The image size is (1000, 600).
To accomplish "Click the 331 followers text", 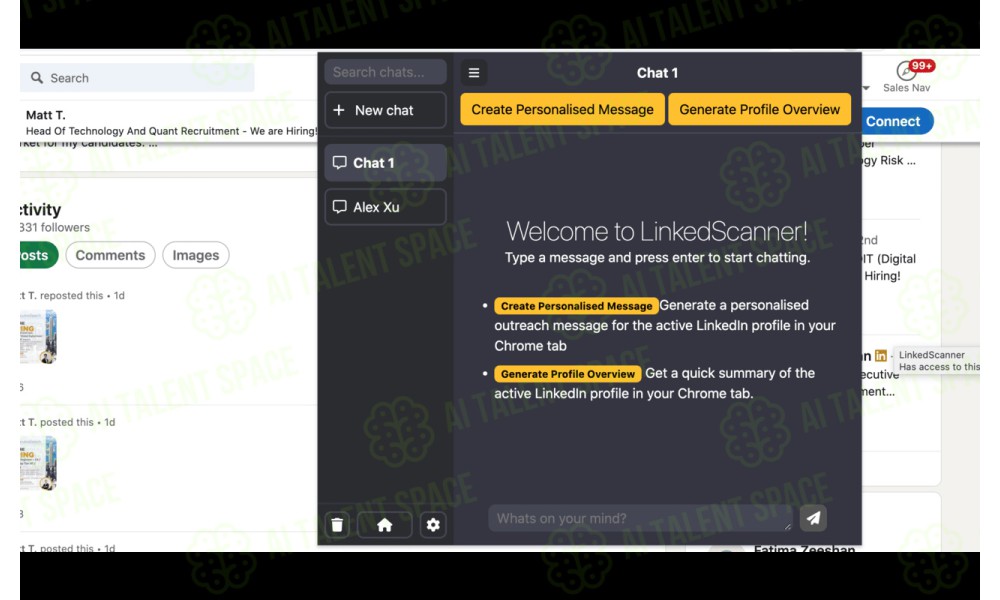I will click(55, 228).
